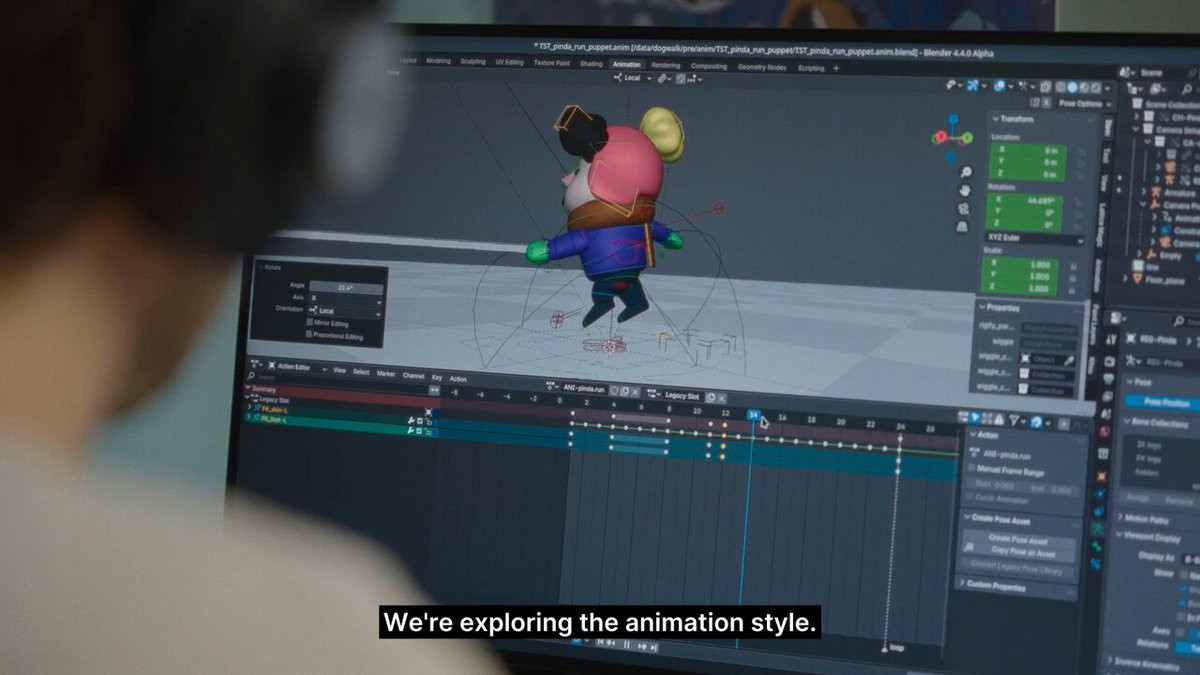Collapse the Summary channel row
Image resolution: width=1200 pixels, height=675 pixels.
tap(249, 389)
